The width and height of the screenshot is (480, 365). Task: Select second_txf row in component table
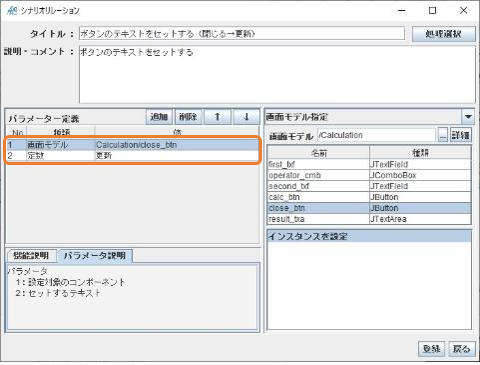(x=369, y=186)
